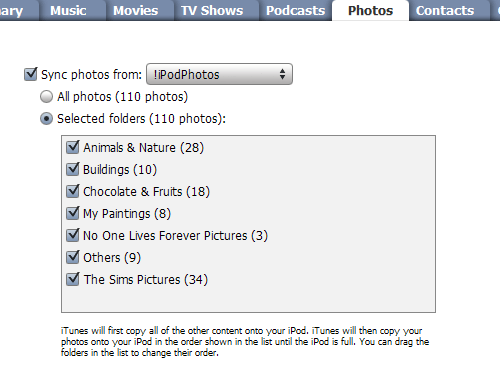Select the Buildings (10) folder label
The width and height of the screenshot is (500, 370).
120,170
